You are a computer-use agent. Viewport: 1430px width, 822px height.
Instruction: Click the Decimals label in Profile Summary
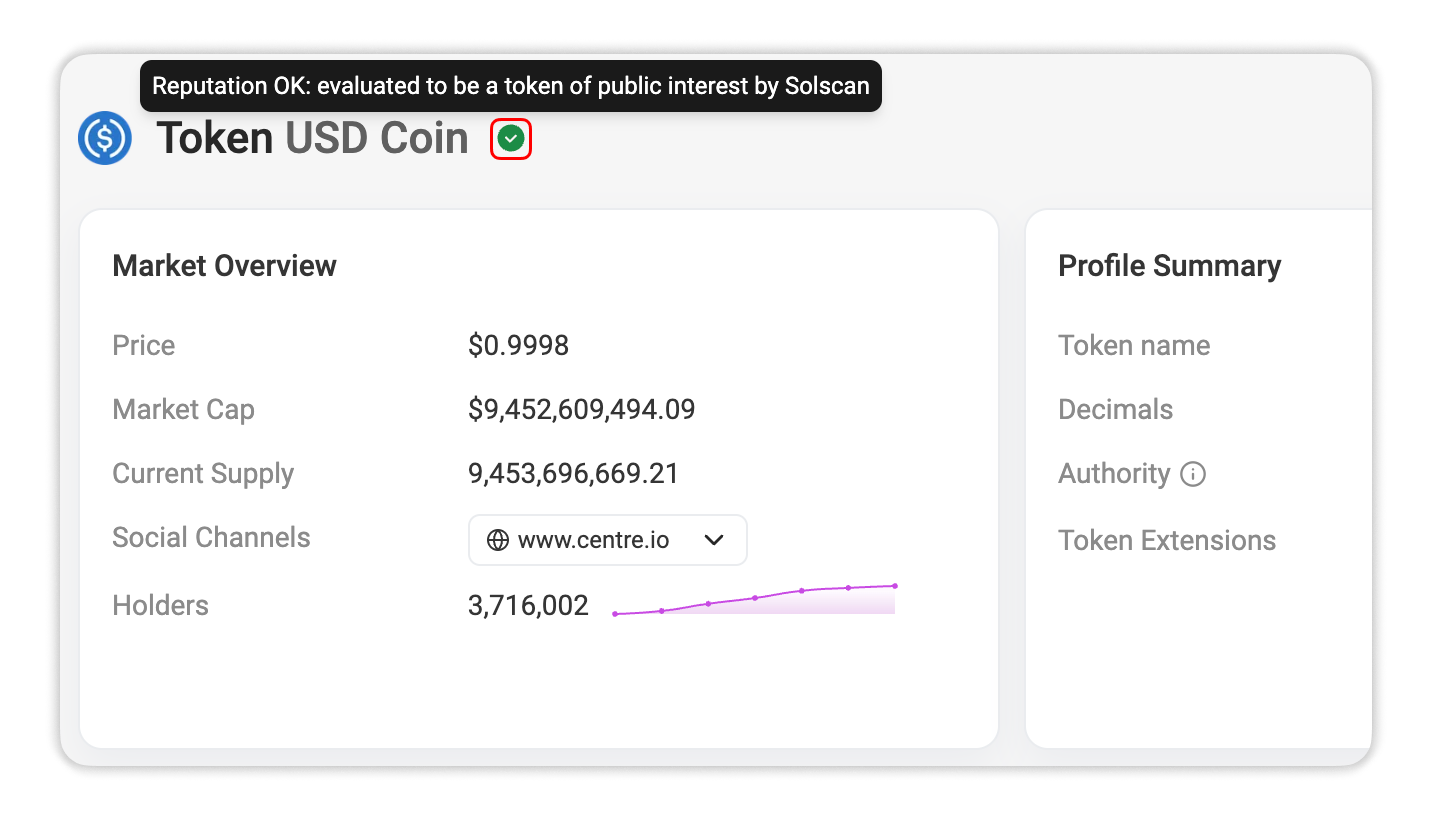coord(1115,410)
